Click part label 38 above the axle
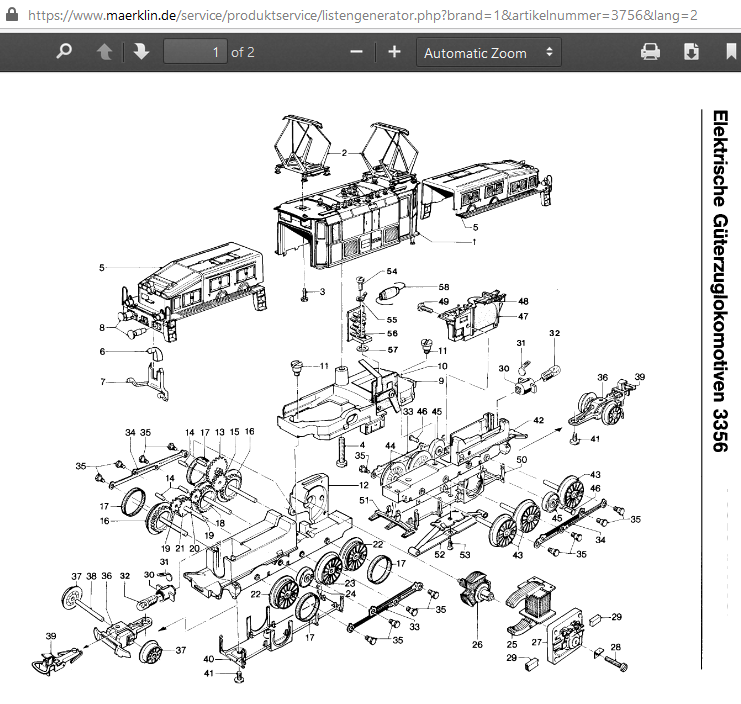741x704 pixels. click(x=91, y=576)
